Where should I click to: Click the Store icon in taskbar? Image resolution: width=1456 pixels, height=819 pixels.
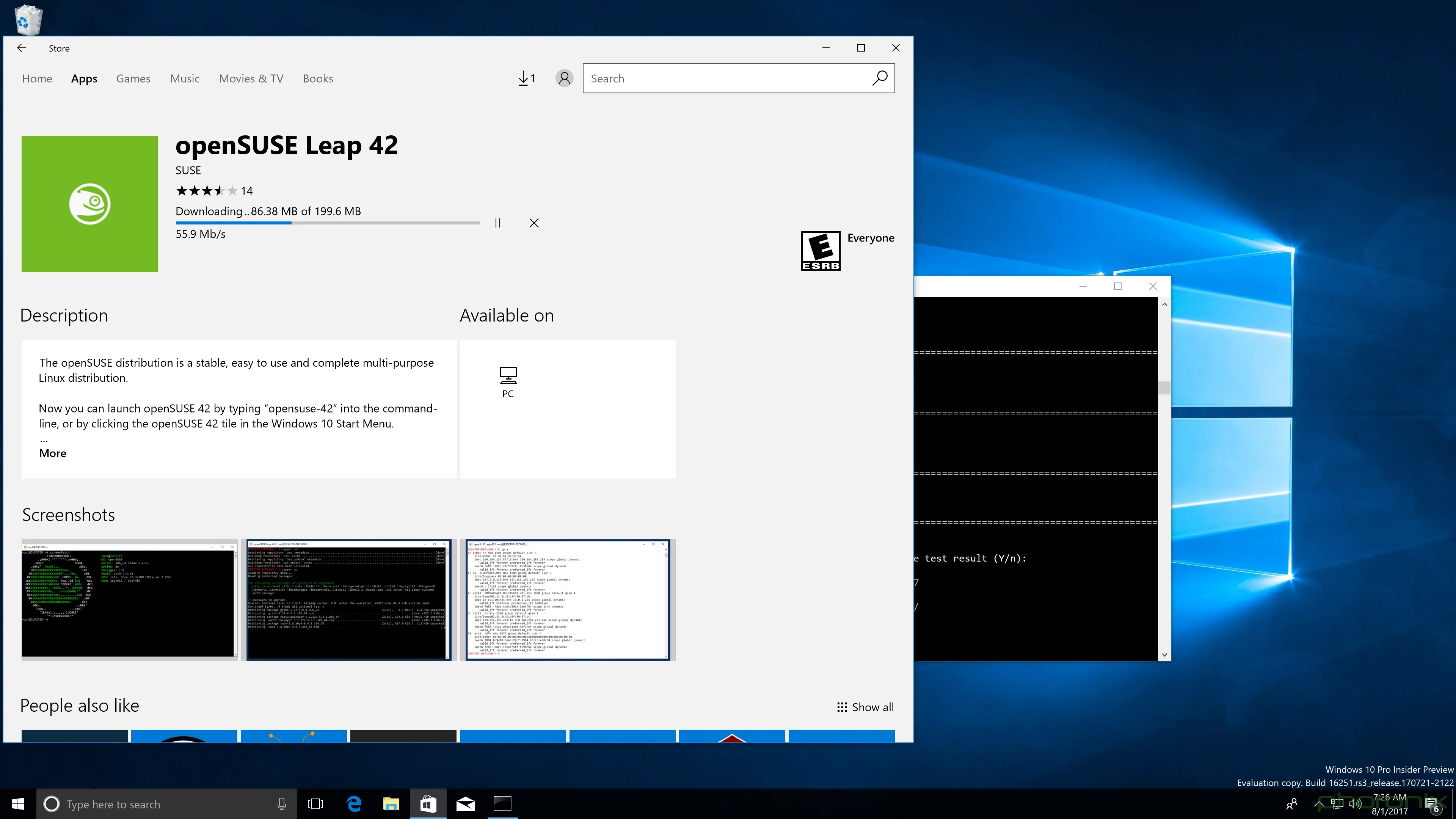pyautogui.click(x=428, y=804)
